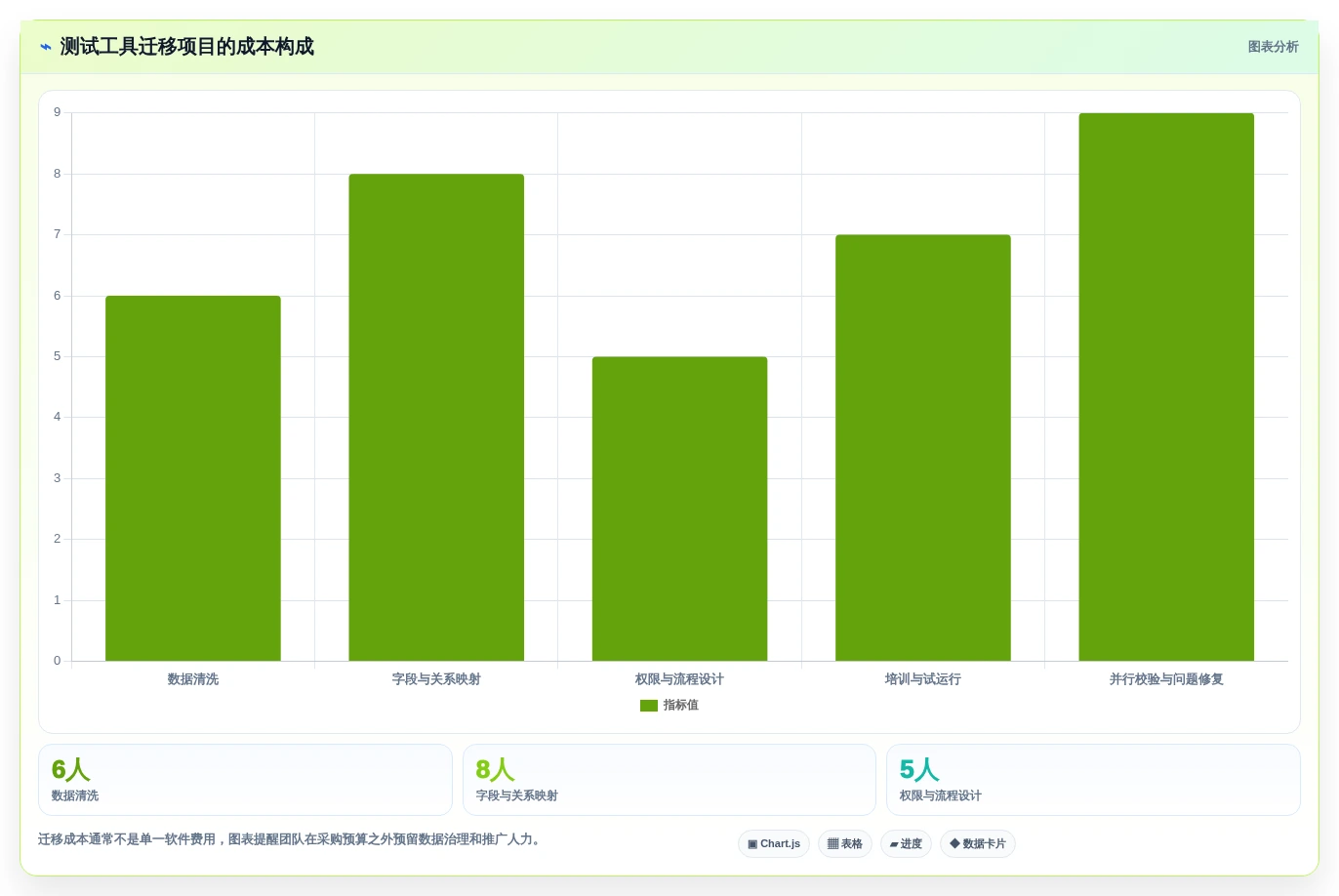Click the 权限与流程设计 bar in chart
The height and width of the screenshot is (896, 1339).
point(680,509)
